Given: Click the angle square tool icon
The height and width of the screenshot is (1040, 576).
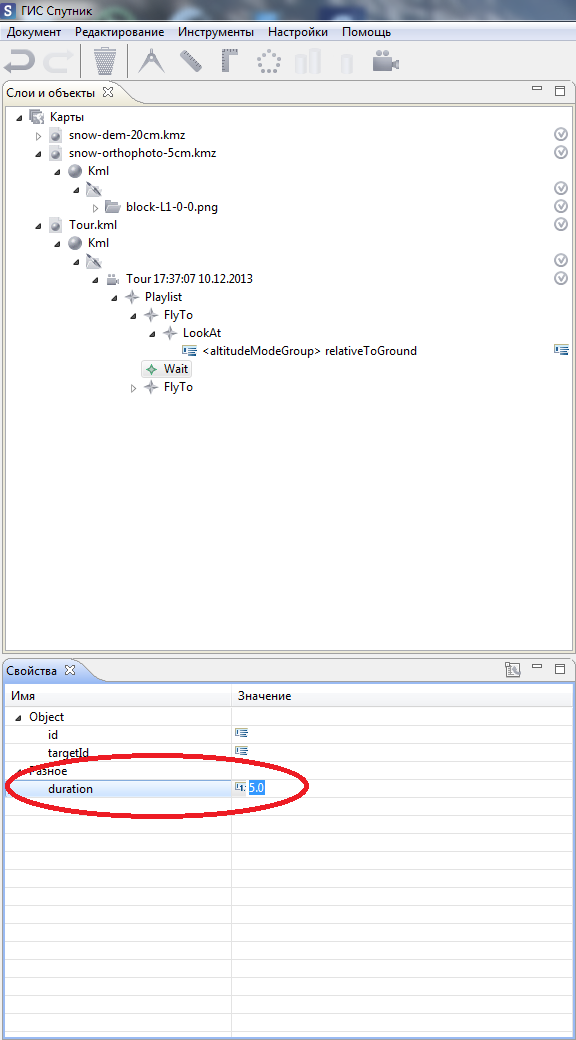Looking at the screenshot, I should pos(230,62).
